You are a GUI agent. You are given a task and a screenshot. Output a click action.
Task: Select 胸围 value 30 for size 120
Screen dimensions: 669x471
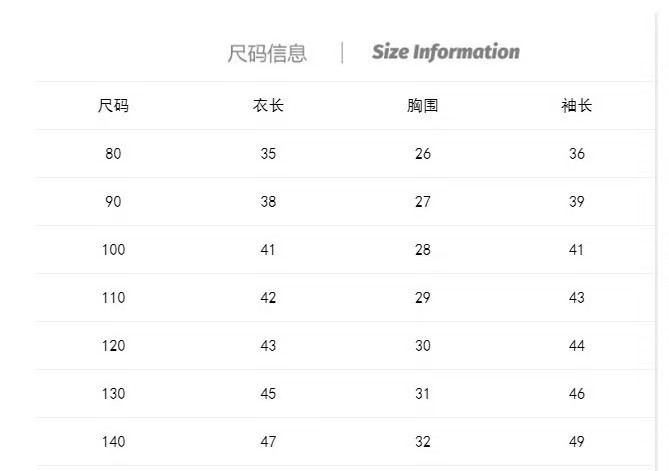tap(423, 346)
